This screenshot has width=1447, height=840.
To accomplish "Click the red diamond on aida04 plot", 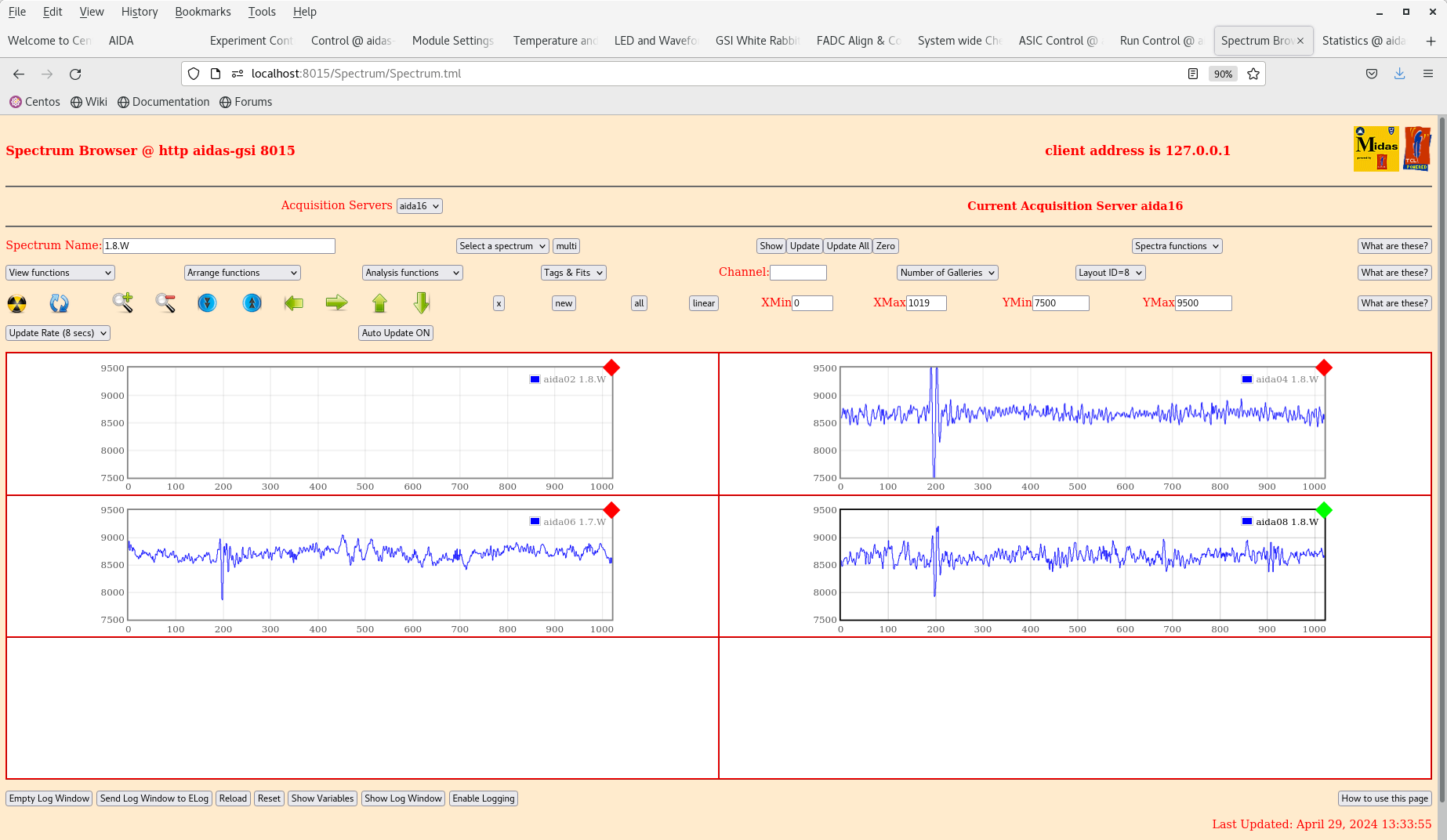I will click(x=1324, y=367).
